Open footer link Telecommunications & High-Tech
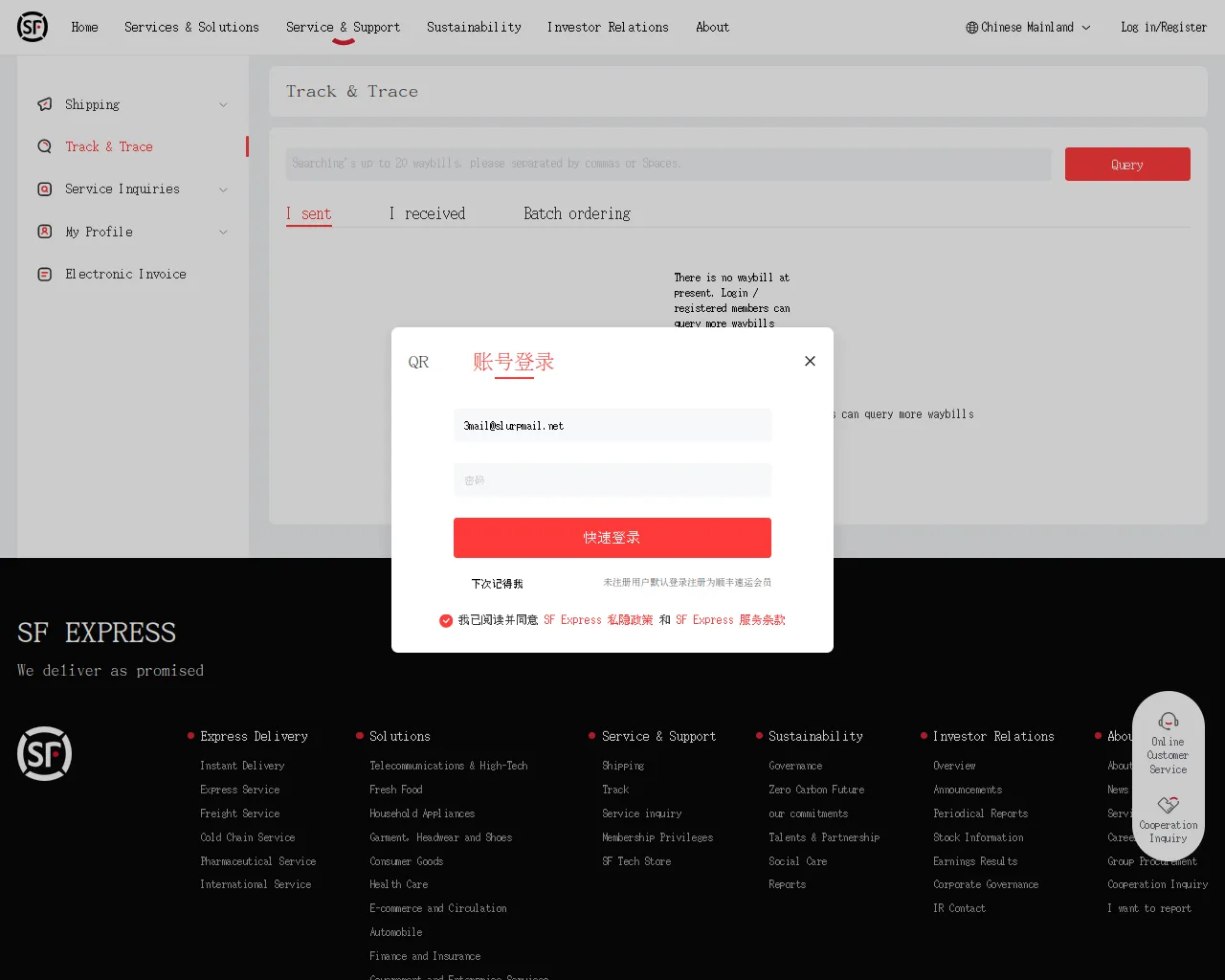The image size is (1225, 980). pyautogui.click(x=449, y=766)
